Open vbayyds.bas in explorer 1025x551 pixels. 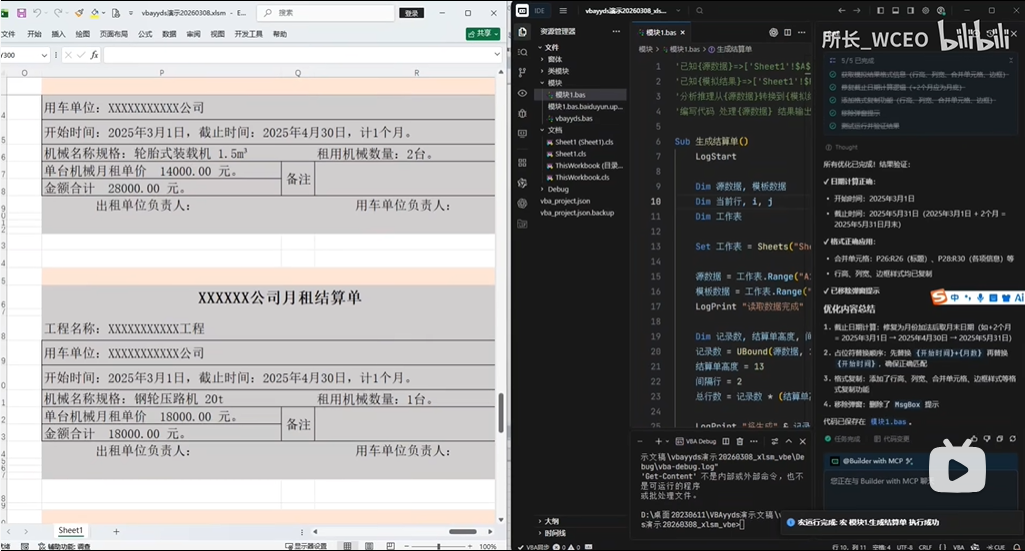click(x=573, y=118)
